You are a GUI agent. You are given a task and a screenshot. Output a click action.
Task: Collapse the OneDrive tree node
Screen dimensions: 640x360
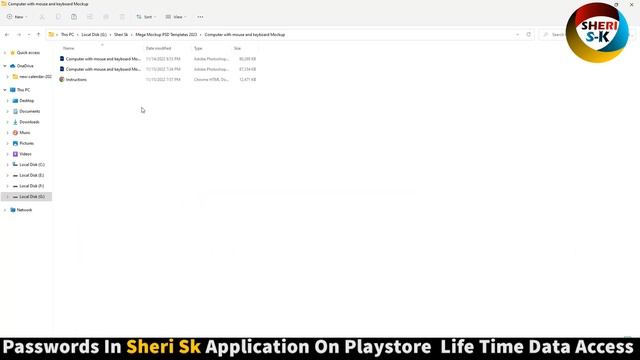pos(5,66)
